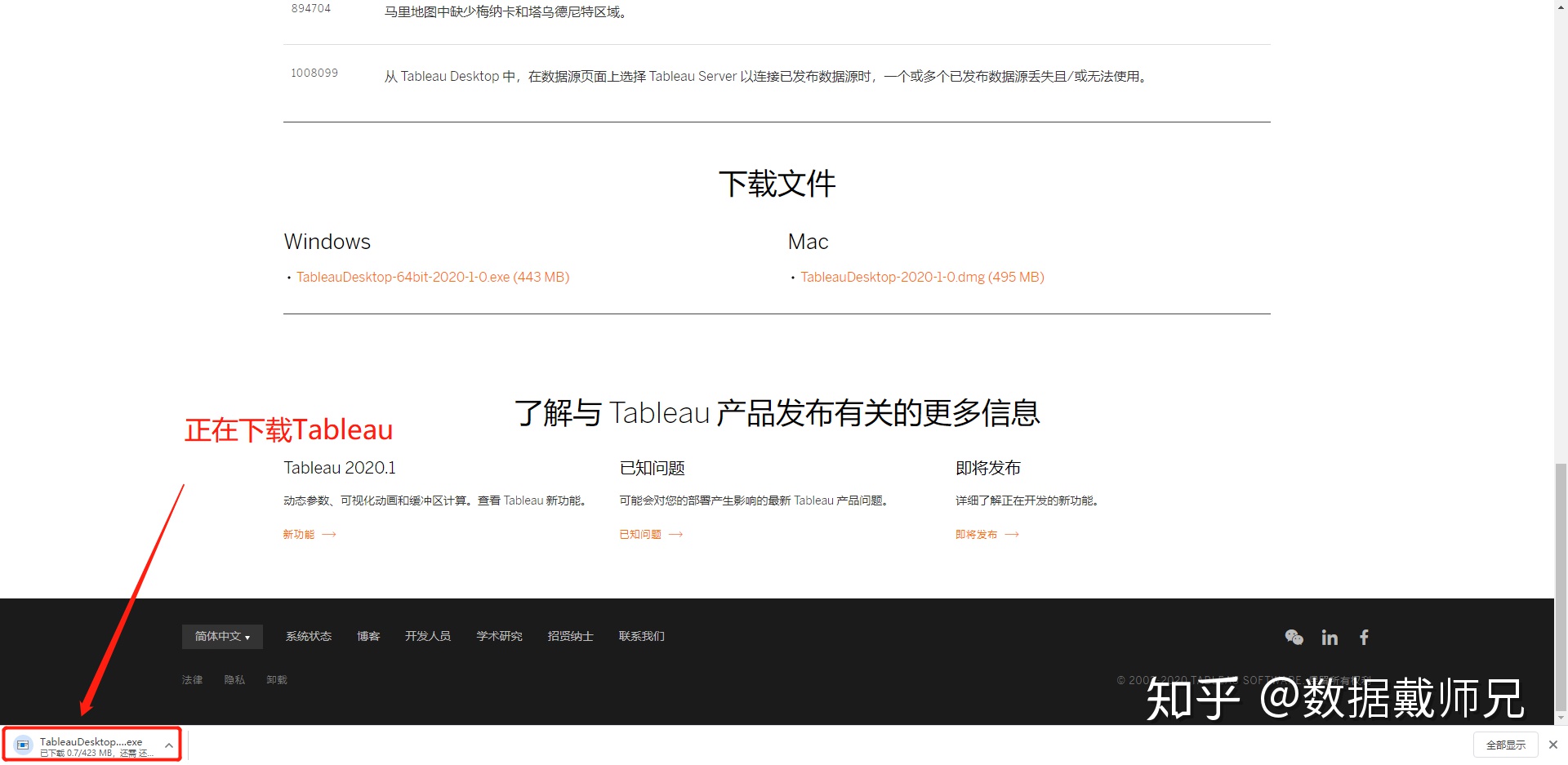Close the browser download bar
This screenshot has width=1568, height=765.
click(1553, 745)
